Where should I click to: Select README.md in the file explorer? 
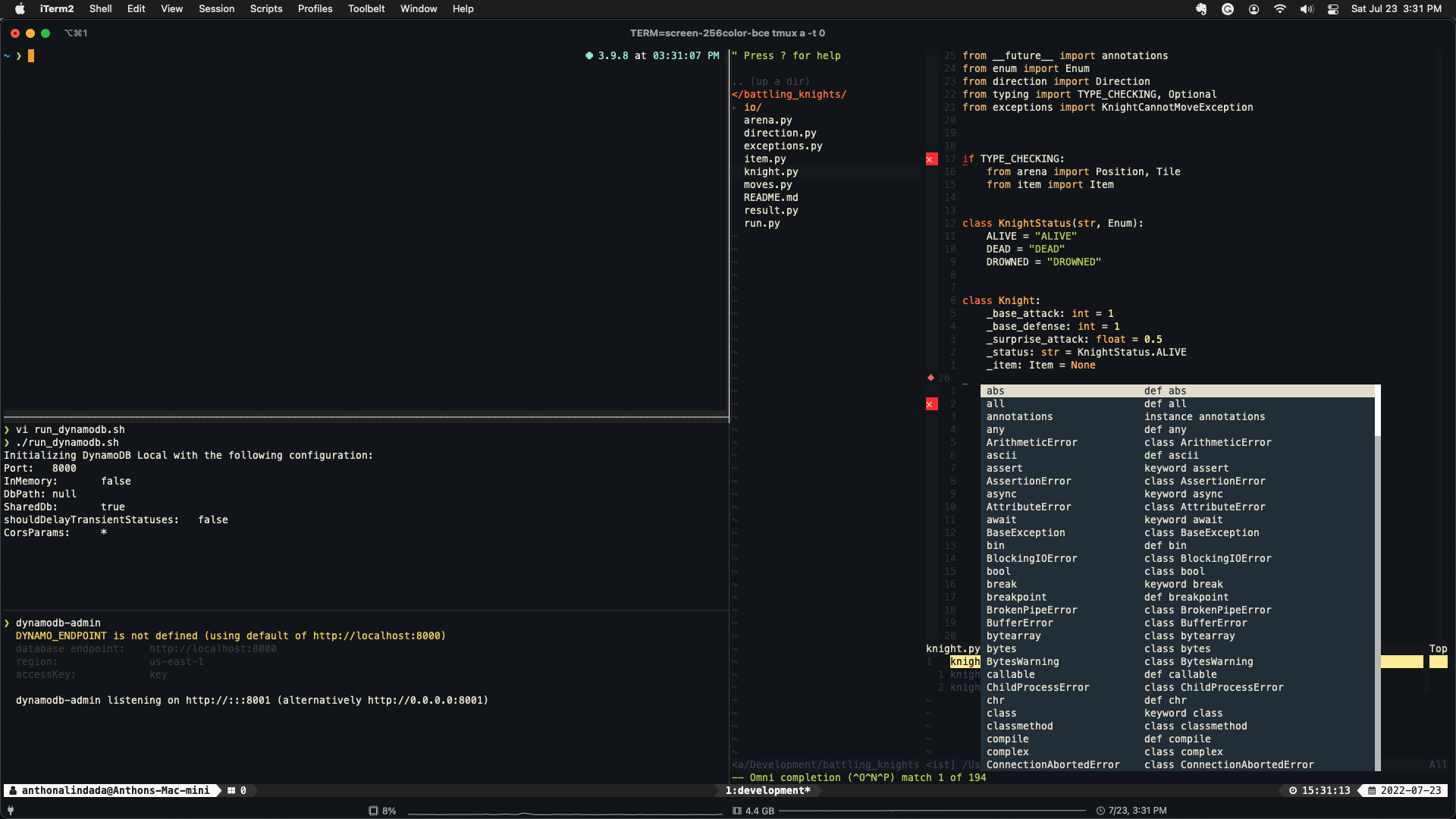770,198
